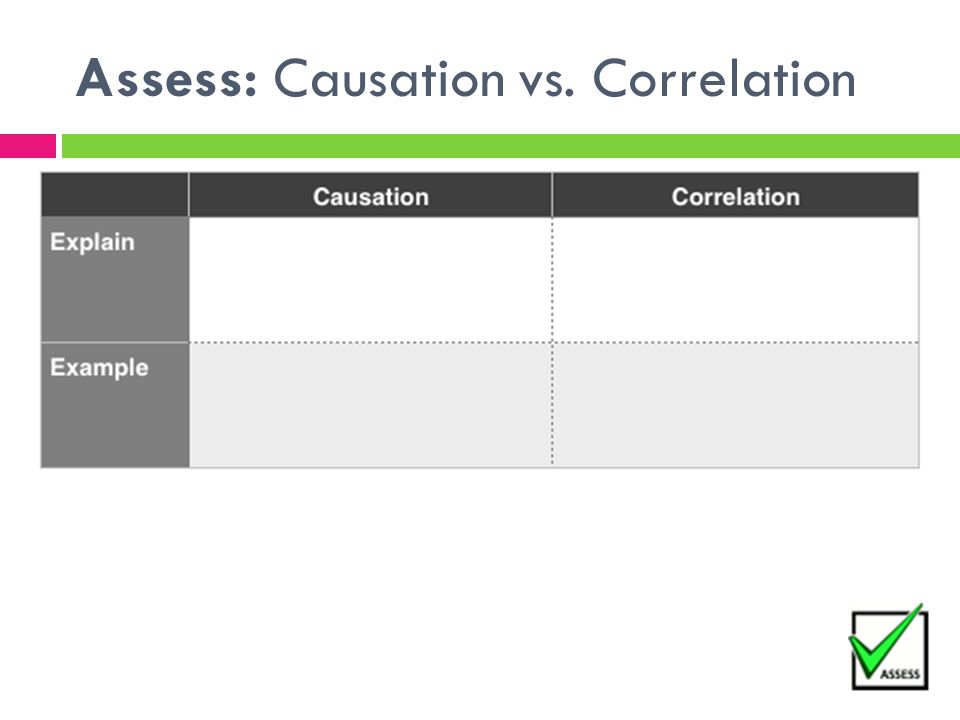Screen dimensions: 960x720
Task: Click the green Assess checkmark icon
Action: [x=888, y=648]
